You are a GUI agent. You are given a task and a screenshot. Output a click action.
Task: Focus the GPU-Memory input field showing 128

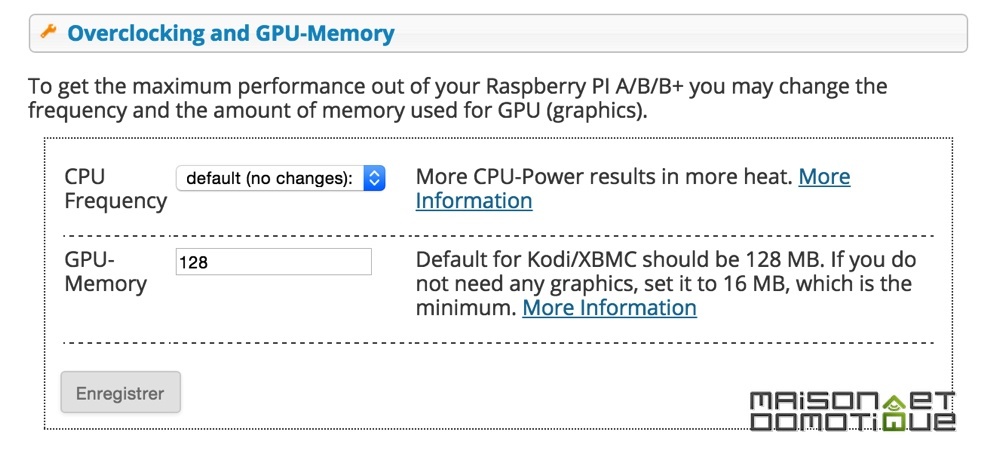point(274,262)
